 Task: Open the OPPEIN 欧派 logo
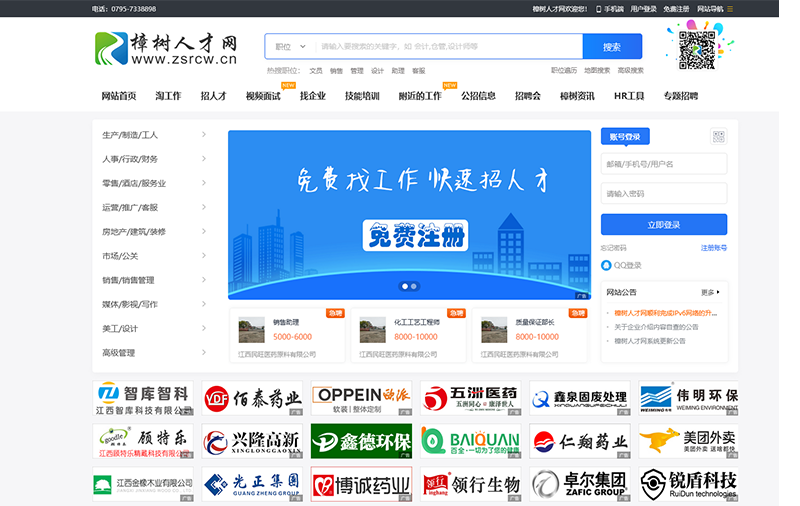361,398
